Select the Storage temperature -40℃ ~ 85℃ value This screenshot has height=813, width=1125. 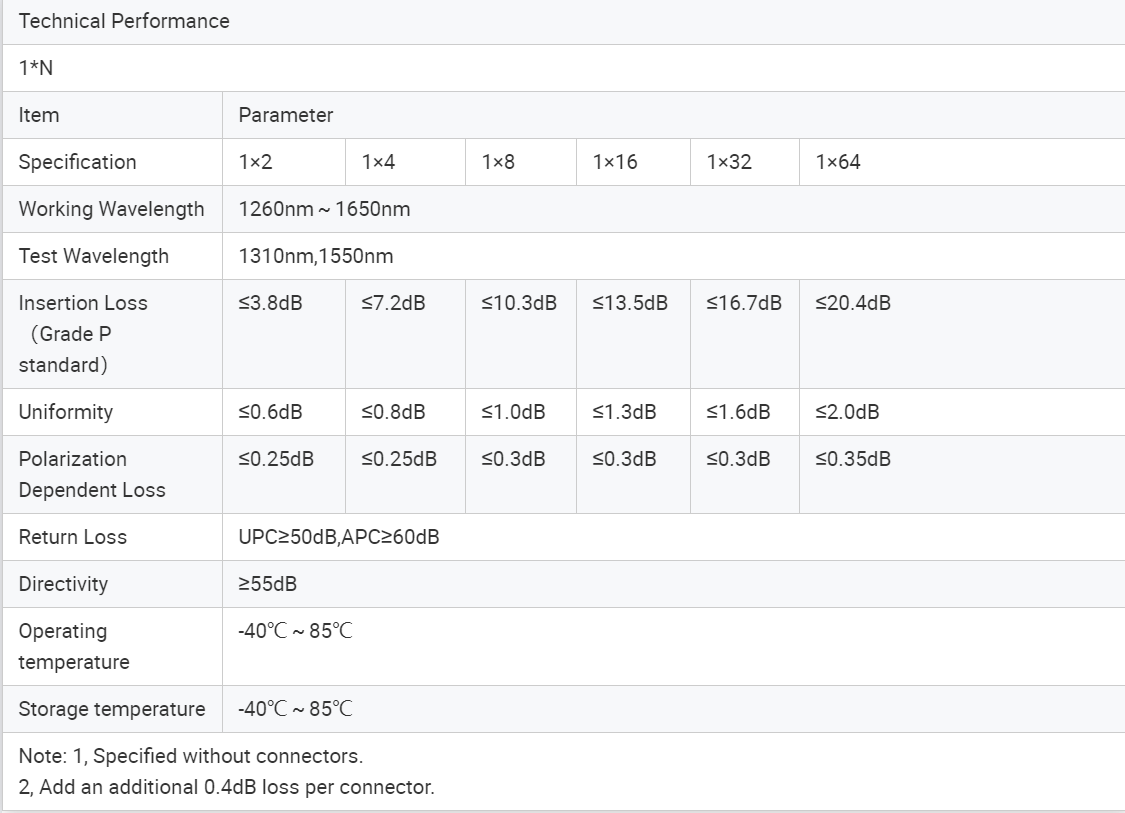[296, 709]
